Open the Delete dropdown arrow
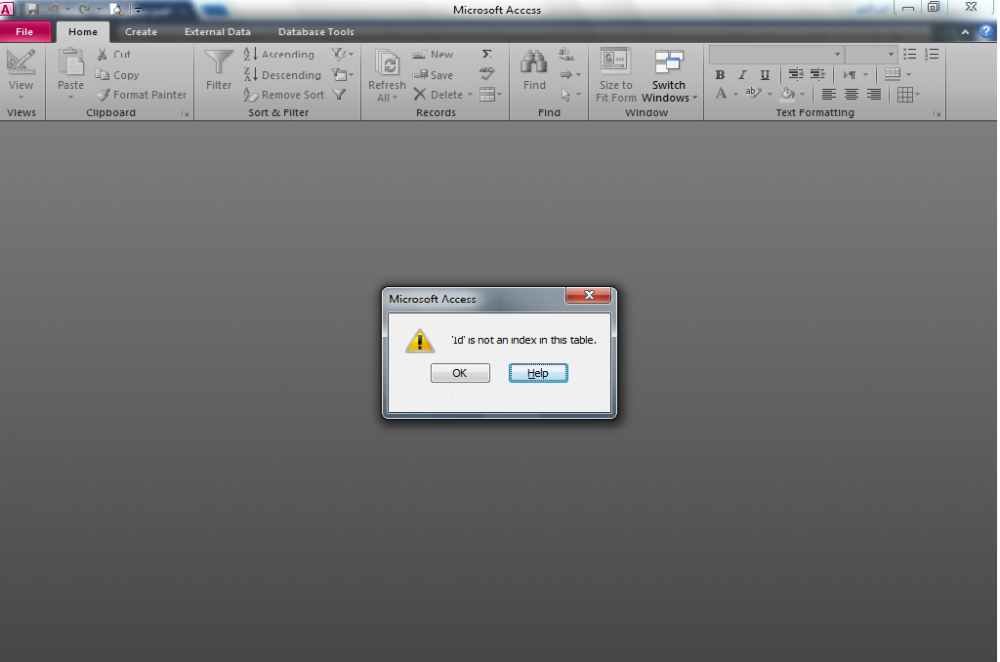1000x662 pixels. [x=470, y=95]
